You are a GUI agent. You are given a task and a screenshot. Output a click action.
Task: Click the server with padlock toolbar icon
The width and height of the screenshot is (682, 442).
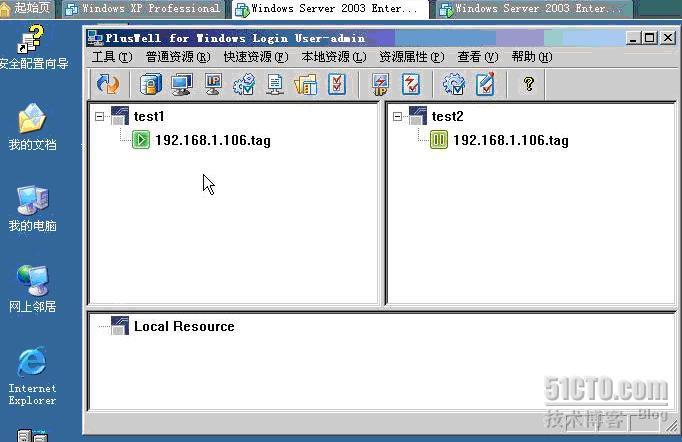click(x=151, y=84)
